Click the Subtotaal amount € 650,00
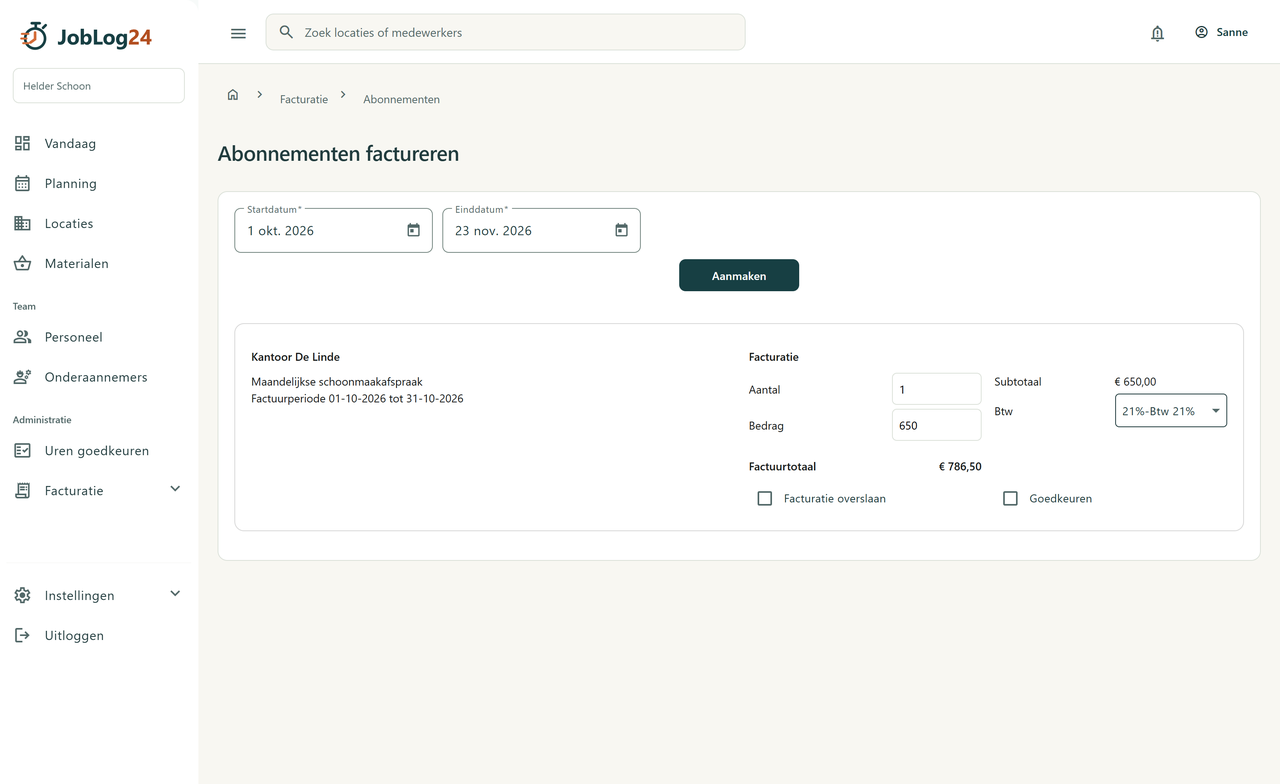The height and width of the screenshot is (784, 1280). [x=1135, y=382]
